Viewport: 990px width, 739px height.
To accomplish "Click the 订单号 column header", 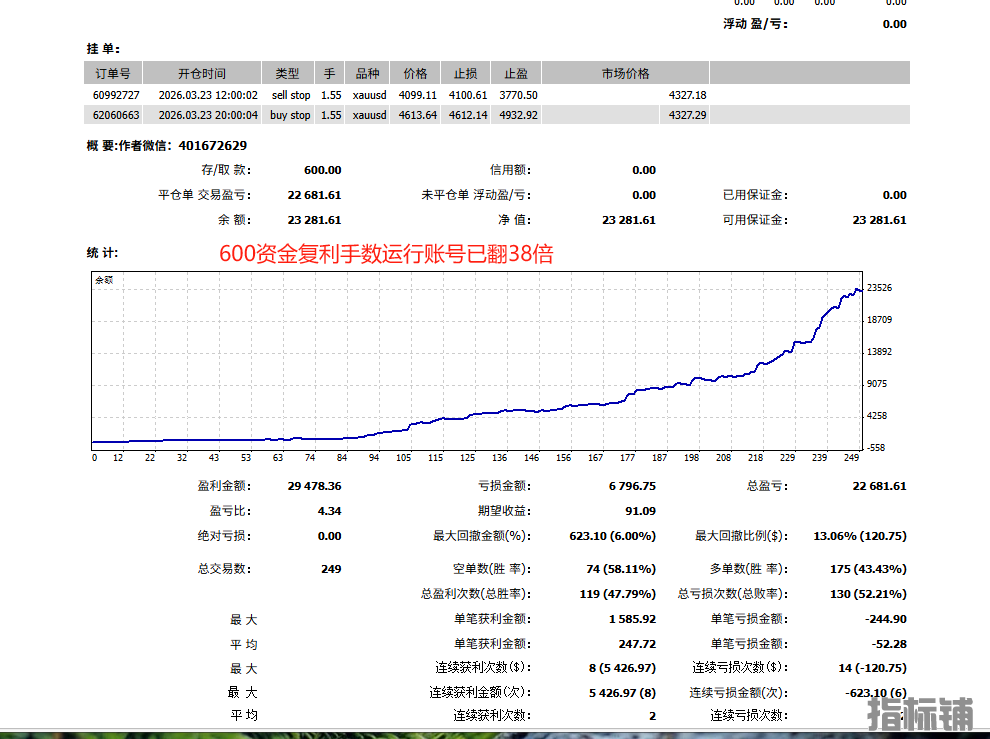I will tap(113, 73).
